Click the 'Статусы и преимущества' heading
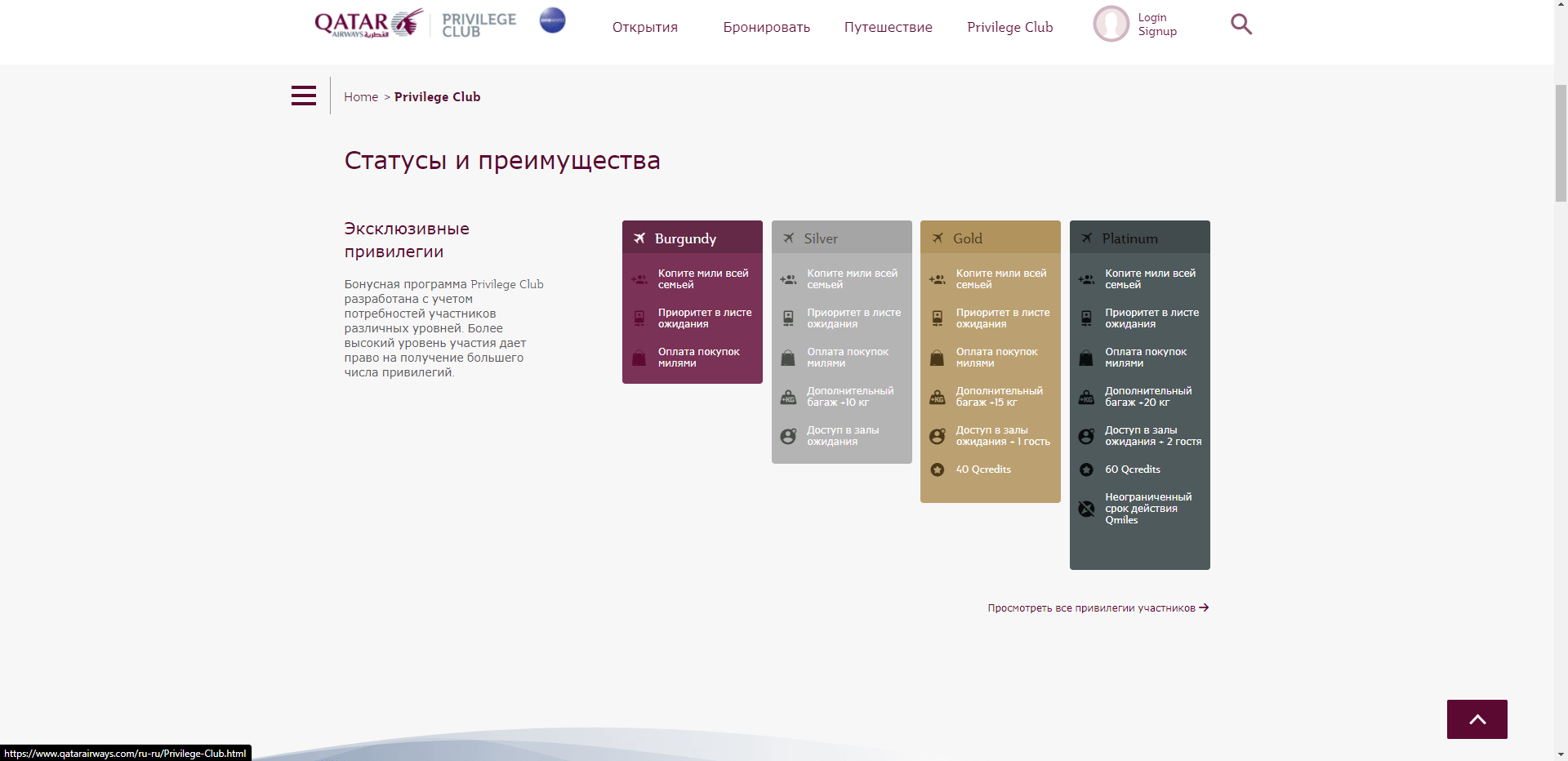 [x=502, y=160]
